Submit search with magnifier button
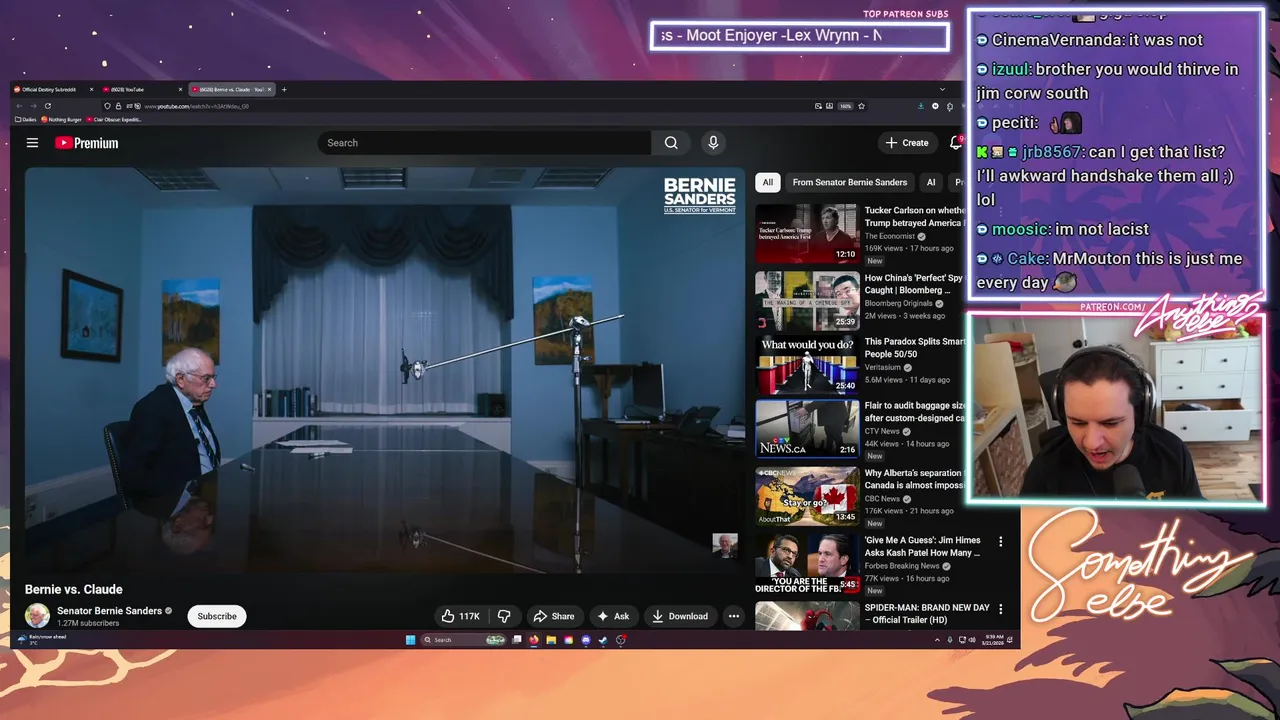 pyautogui.click(x=671, y=143)
